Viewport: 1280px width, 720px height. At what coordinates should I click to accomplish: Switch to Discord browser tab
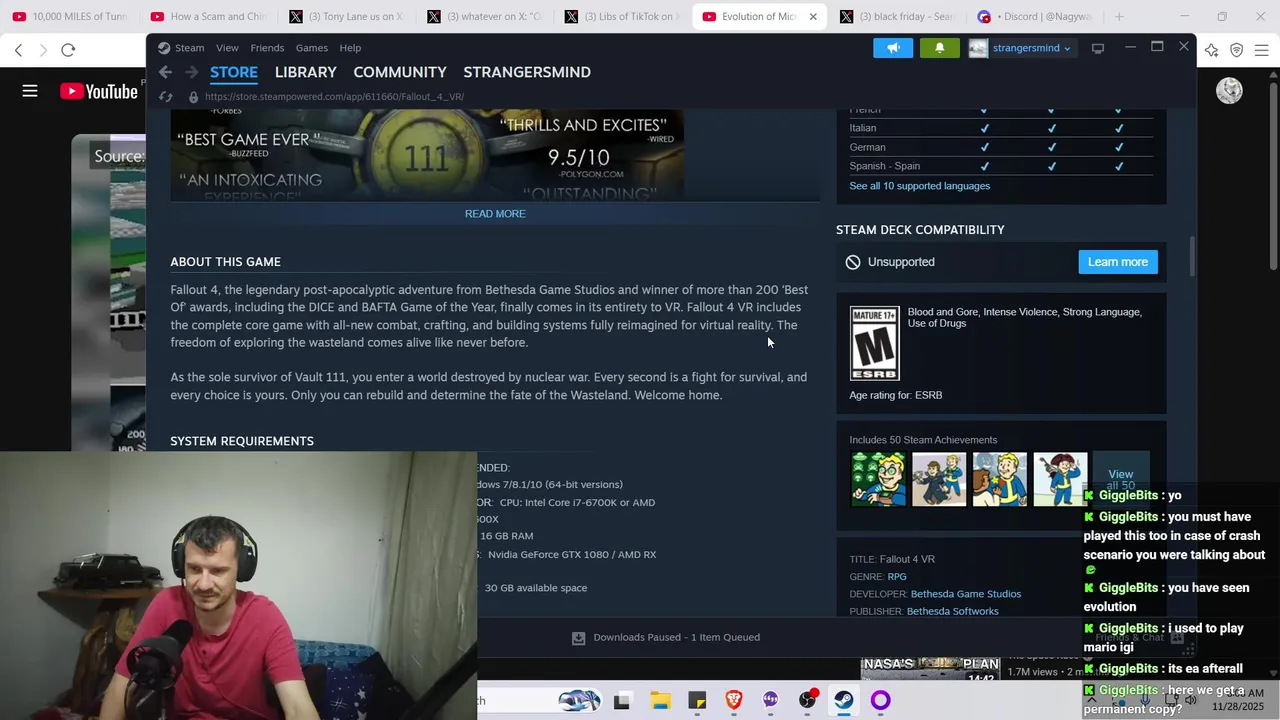[1036, 17]
